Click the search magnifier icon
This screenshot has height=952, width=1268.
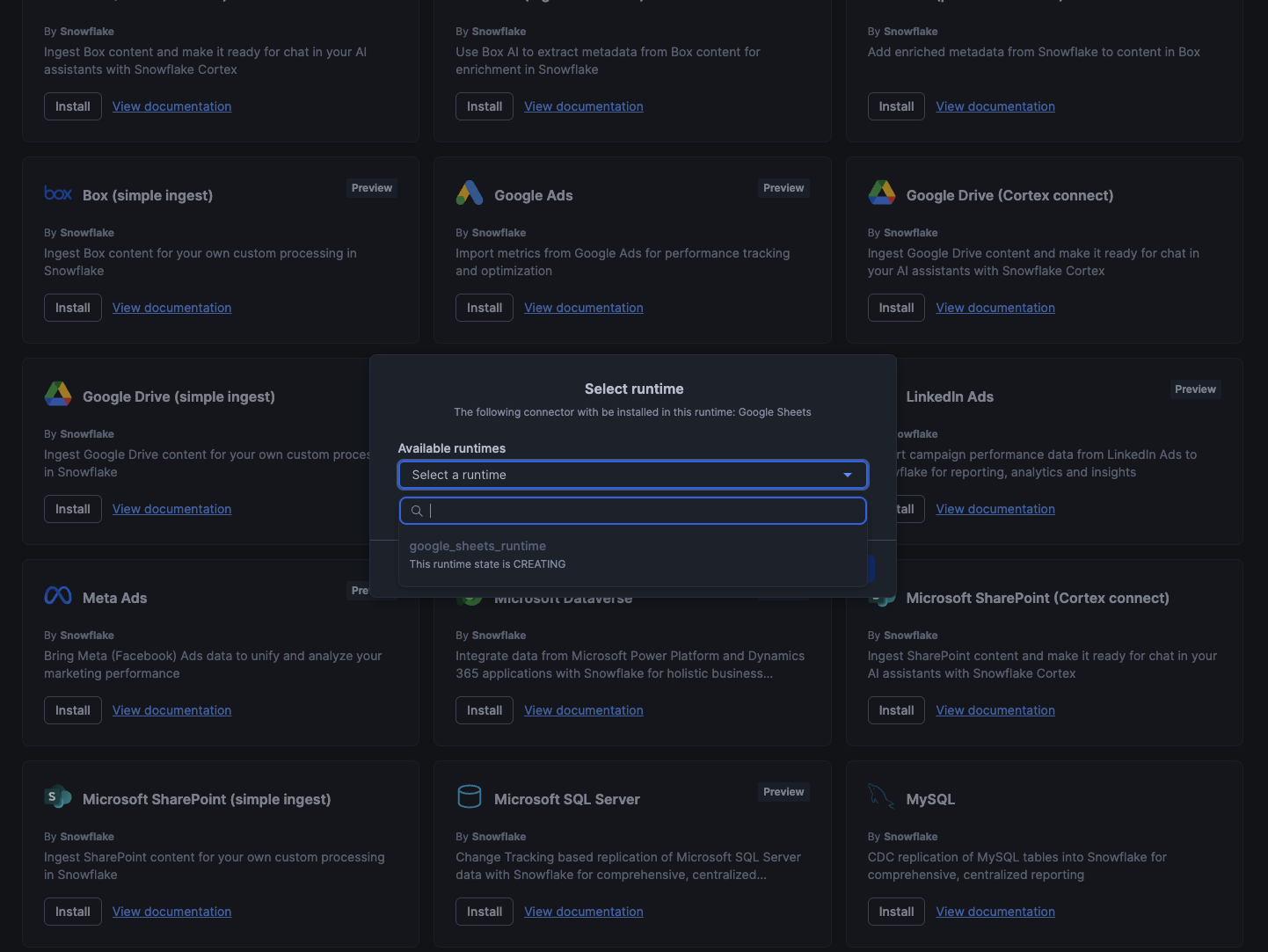(417, 511)
